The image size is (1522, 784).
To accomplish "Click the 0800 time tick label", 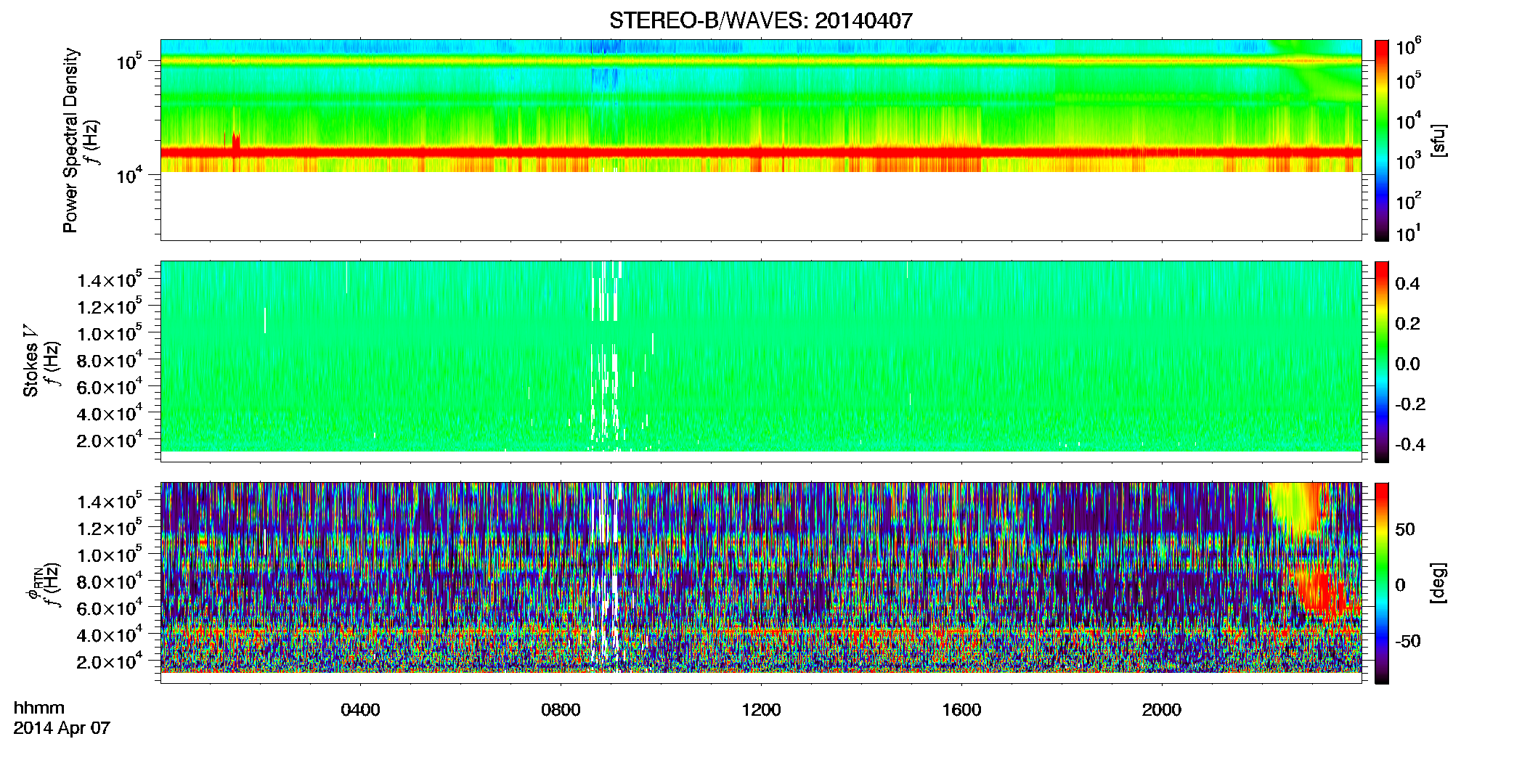I will (x=561, y=710).
